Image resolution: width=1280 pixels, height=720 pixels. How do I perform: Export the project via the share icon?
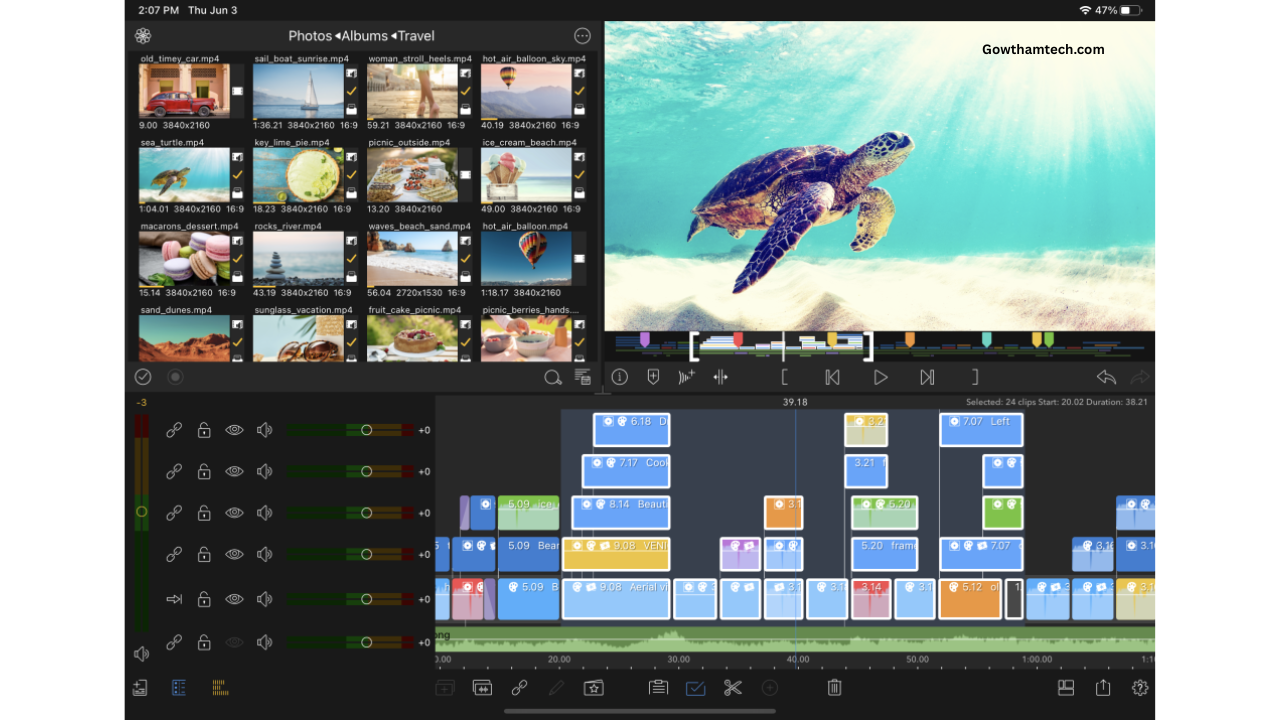pyautogui.click(x=1102, y=688)
